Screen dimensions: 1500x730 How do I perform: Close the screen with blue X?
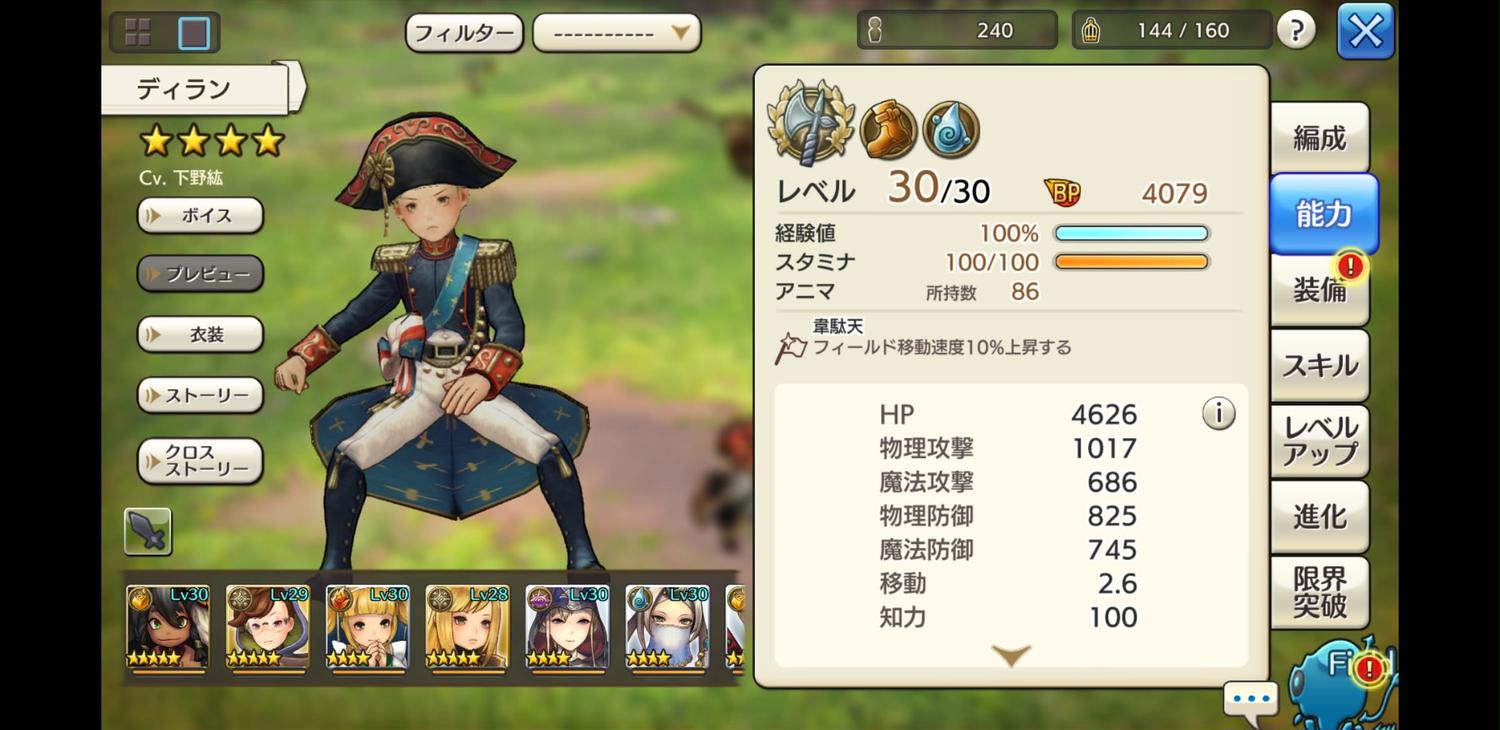point(1365,32)
